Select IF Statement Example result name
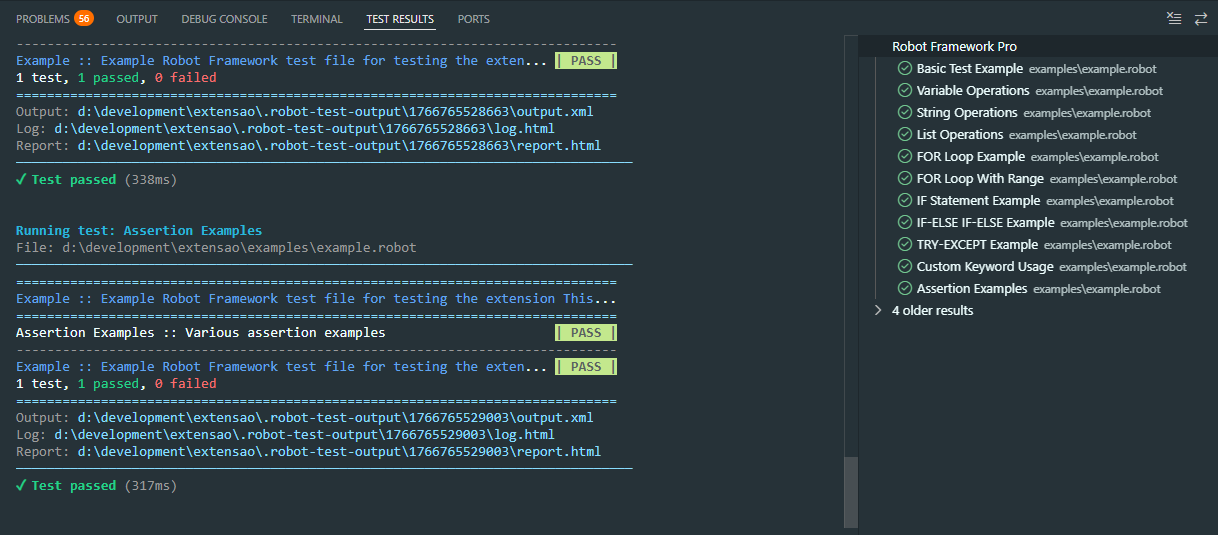The height and width of the screenshot is (535, 1218). [x=978, y=201]
